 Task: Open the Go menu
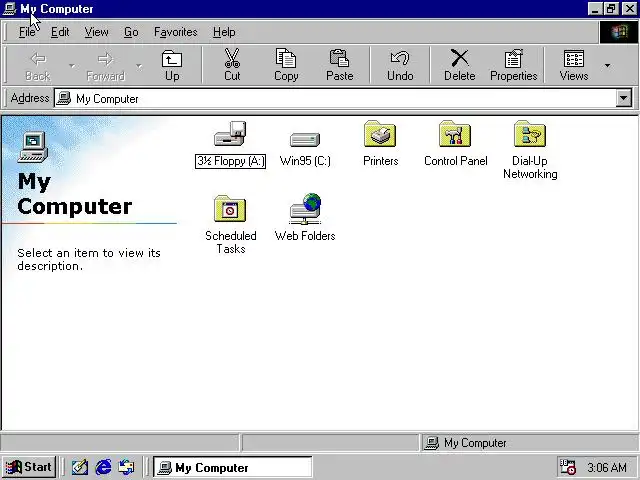131,32
